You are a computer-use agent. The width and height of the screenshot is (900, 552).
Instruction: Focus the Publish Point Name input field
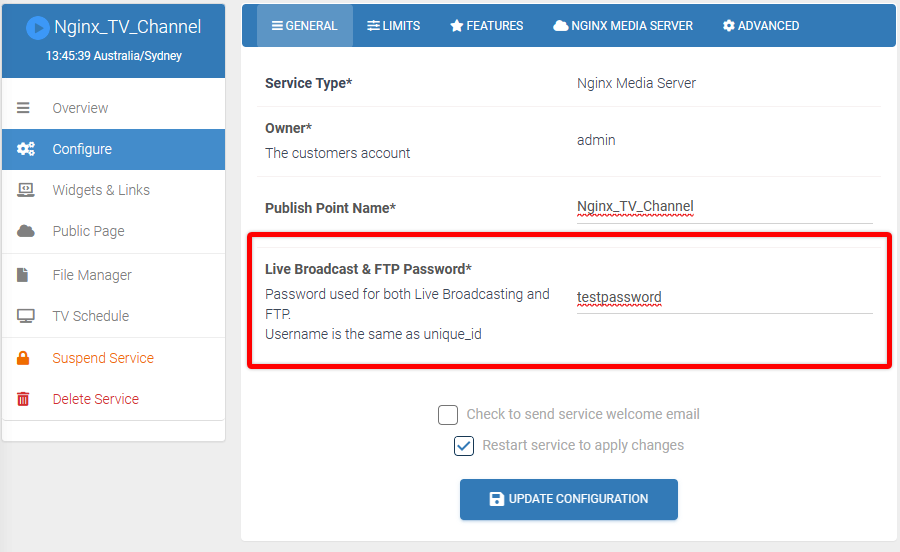724,207
